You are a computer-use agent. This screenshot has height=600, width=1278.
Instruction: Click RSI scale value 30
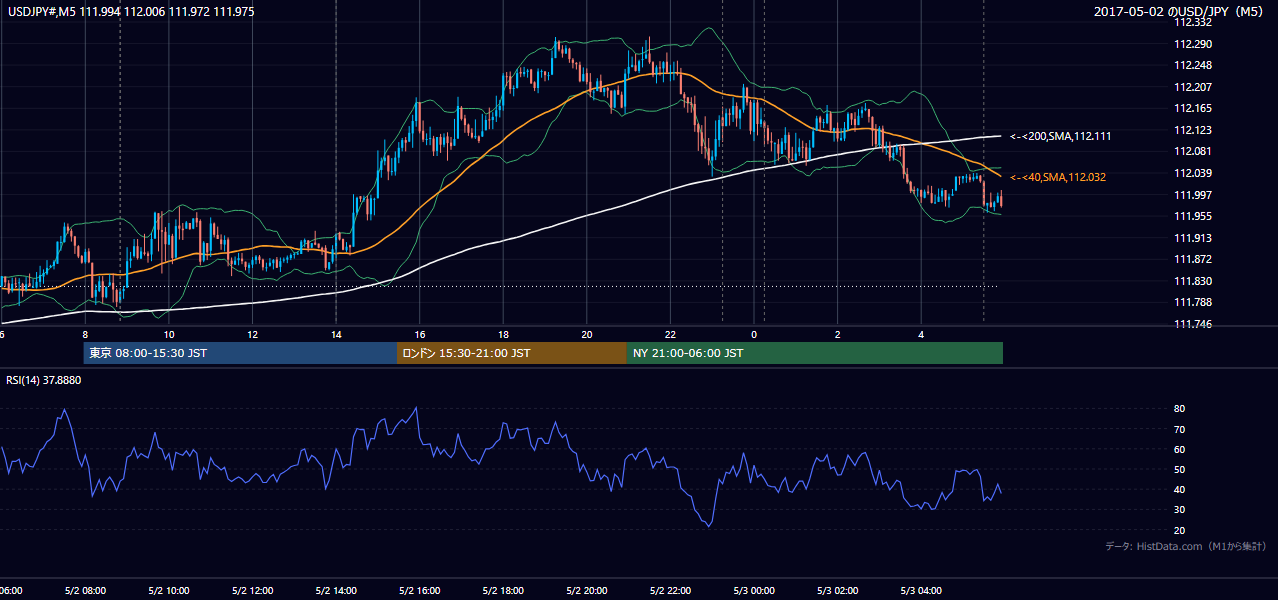1179,510
